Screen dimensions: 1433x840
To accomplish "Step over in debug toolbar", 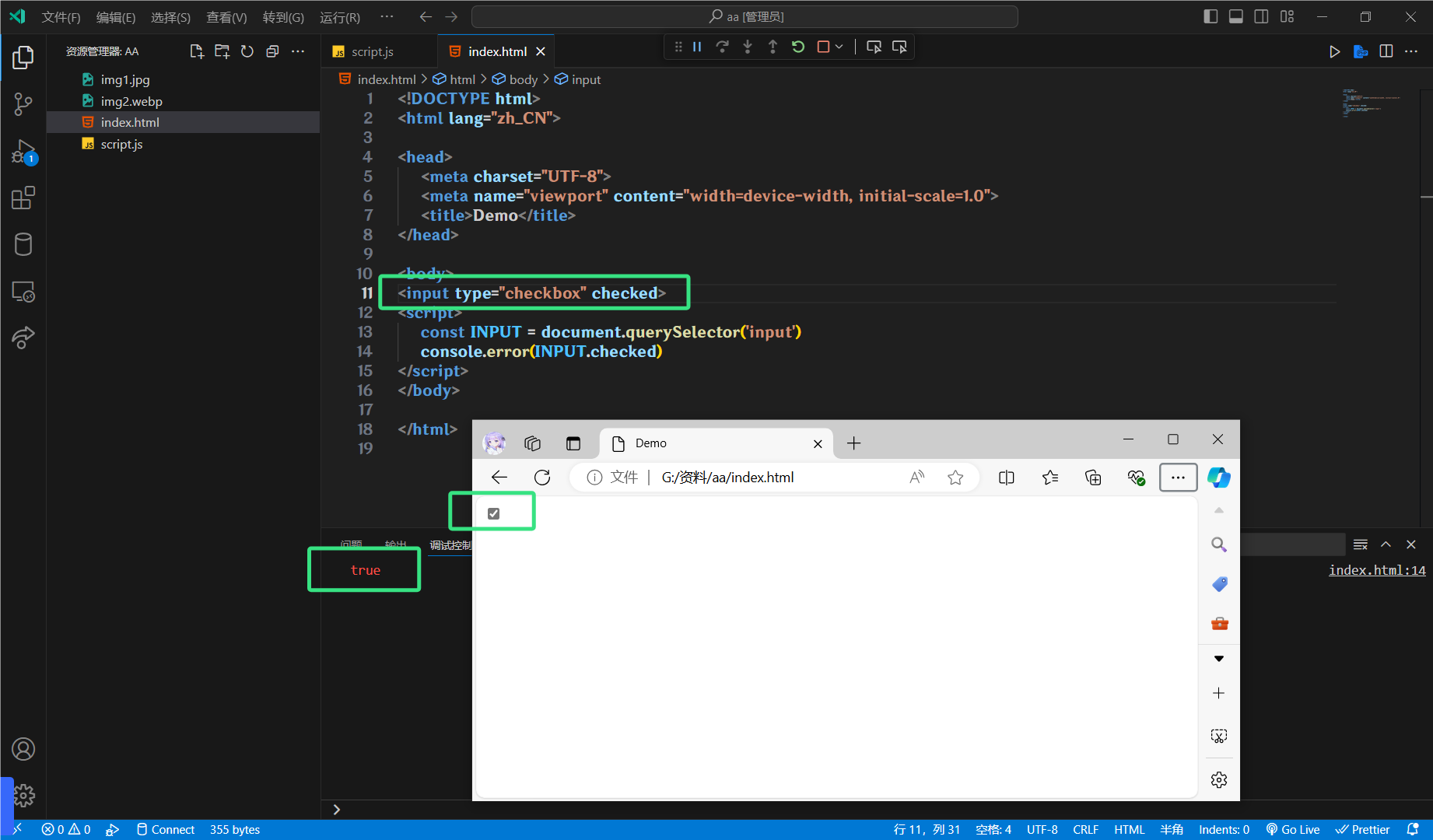I will pos(722,47).
